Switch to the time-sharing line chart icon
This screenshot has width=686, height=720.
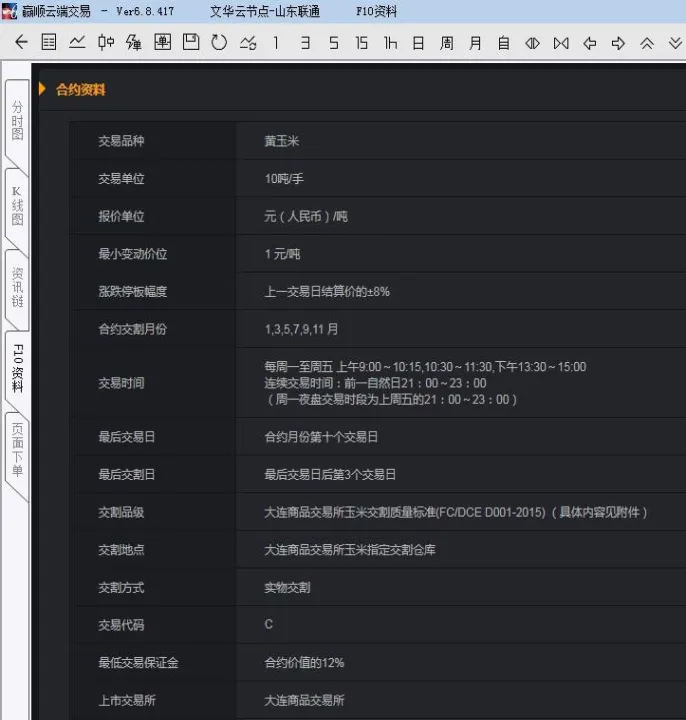point(77,42)
